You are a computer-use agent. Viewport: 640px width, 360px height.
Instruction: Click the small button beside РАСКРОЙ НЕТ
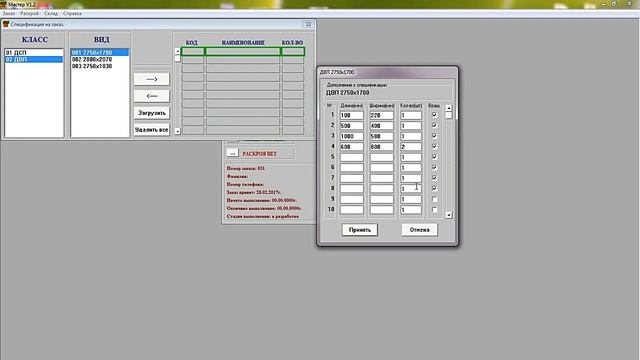232,153
